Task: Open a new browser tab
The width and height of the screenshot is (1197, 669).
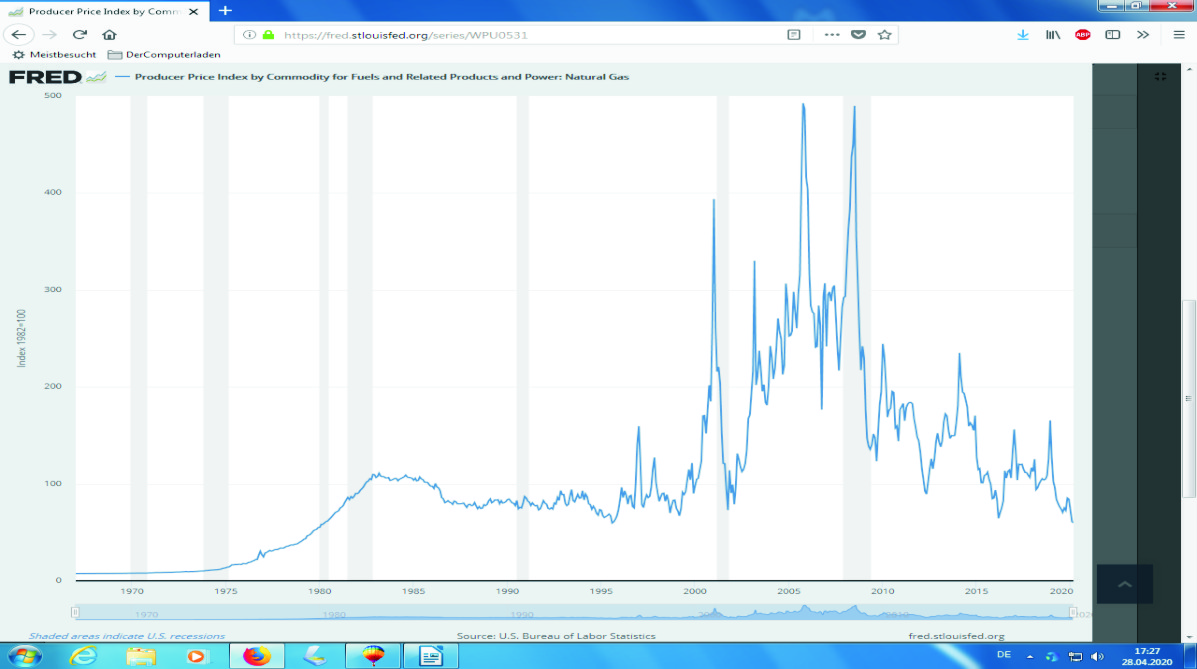Action: [225, 10]
